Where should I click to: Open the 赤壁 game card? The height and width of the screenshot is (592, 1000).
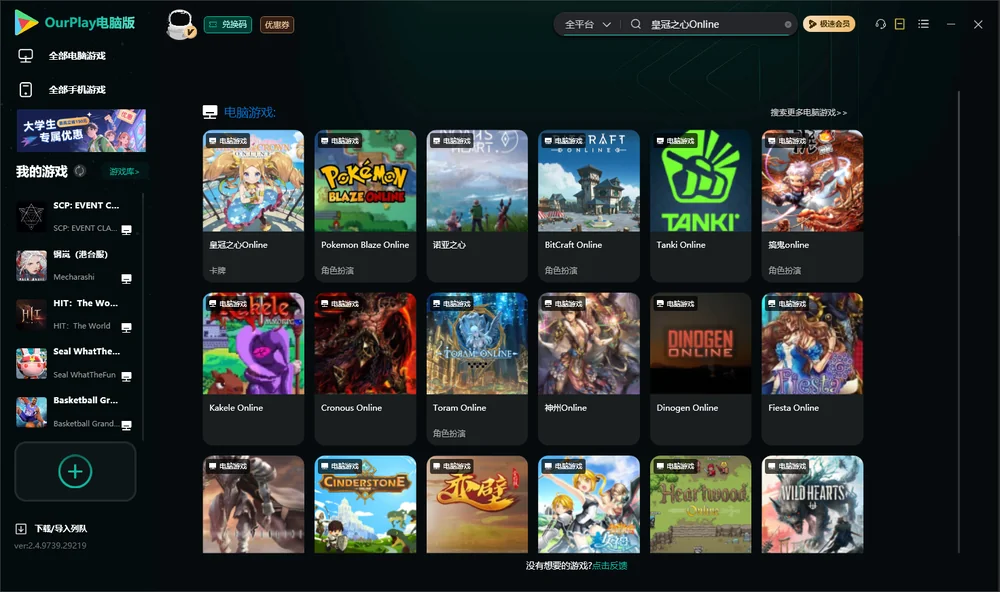tap(477, 504)
